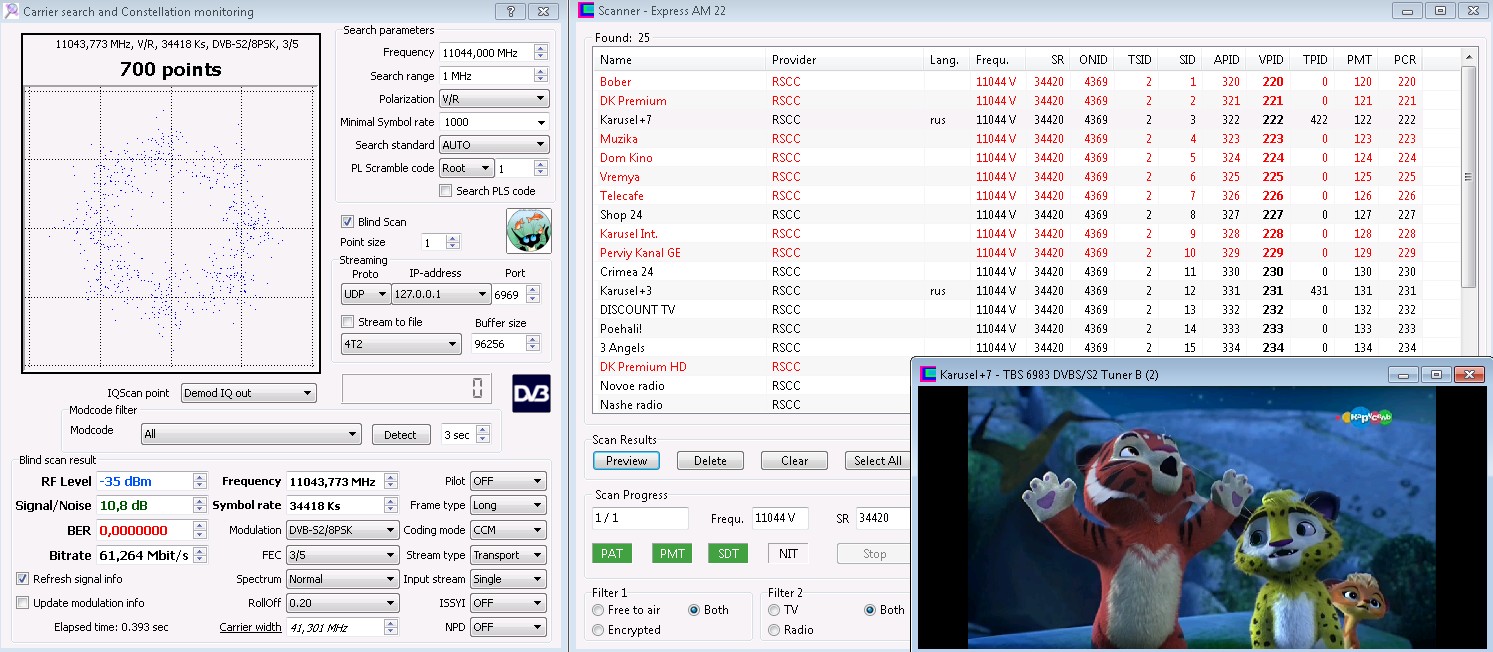Screen dimensions: 1493x652
Task: Open the streaming Proto UDP dropdown
Action: (x=365, y=295)
